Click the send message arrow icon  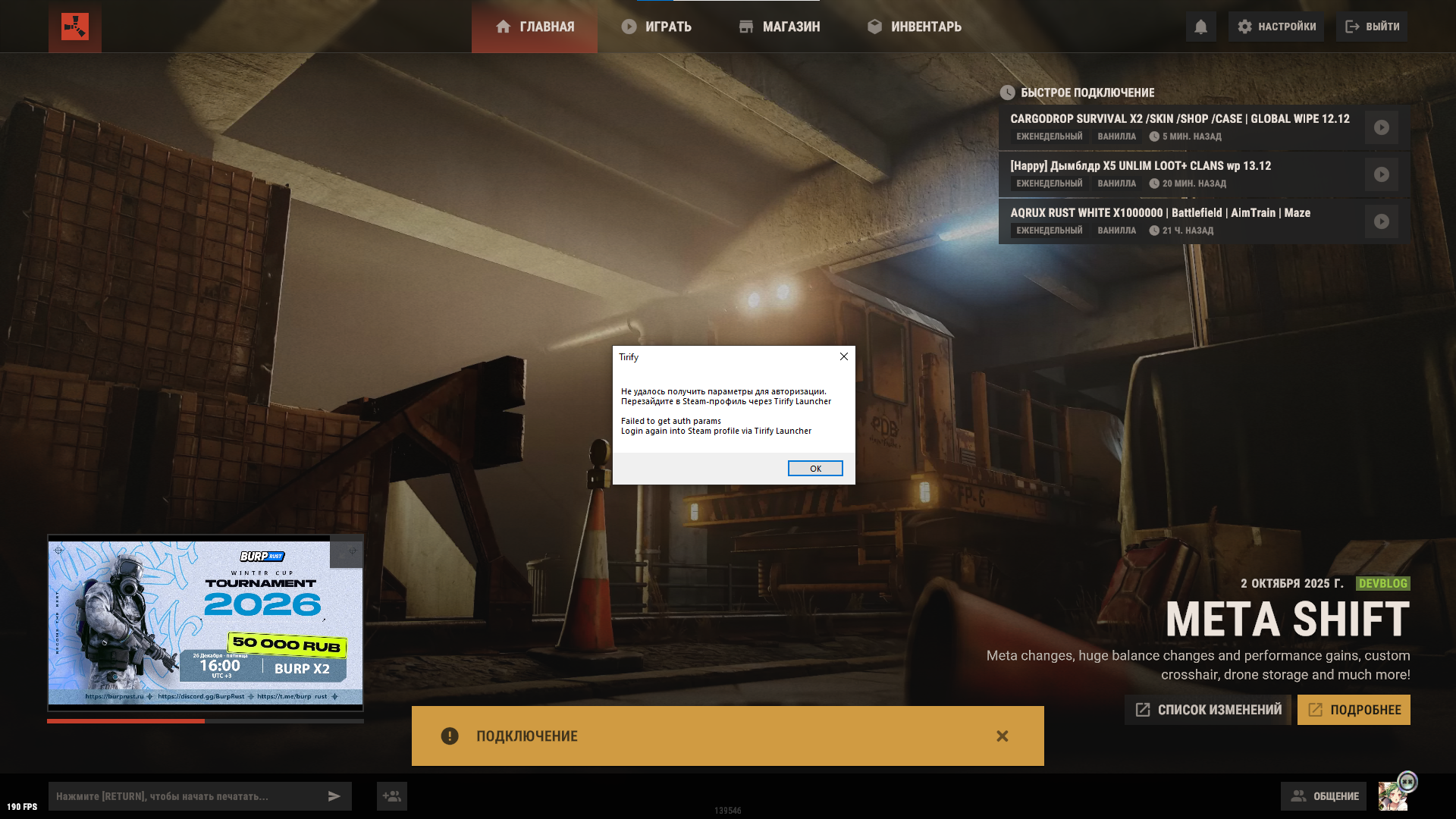click(334, 796)
